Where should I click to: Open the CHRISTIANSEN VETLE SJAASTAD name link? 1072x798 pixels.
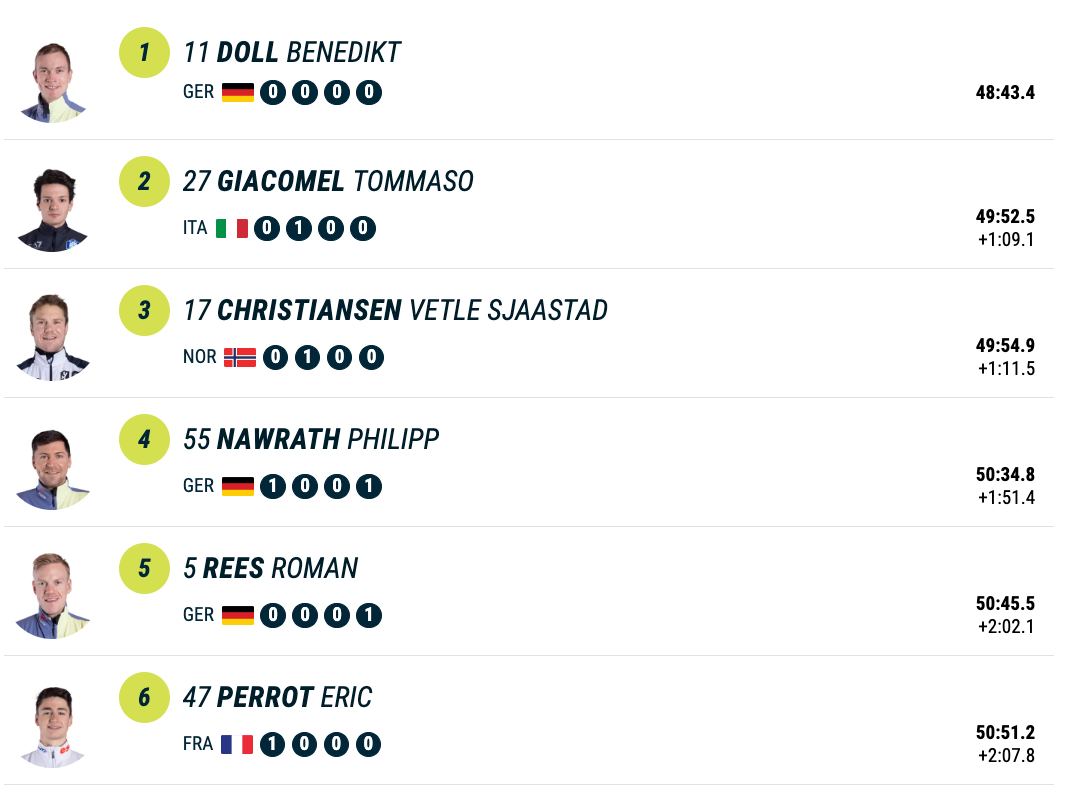pyautogui.click(x=395, y=310)
